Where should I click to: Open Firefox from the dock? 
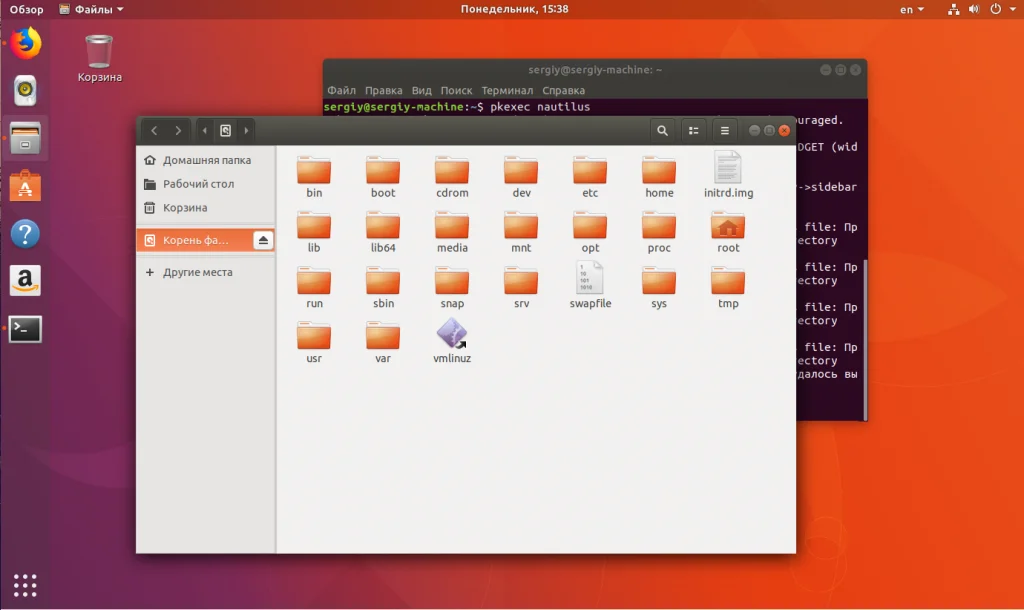click(x=26, y=43)
